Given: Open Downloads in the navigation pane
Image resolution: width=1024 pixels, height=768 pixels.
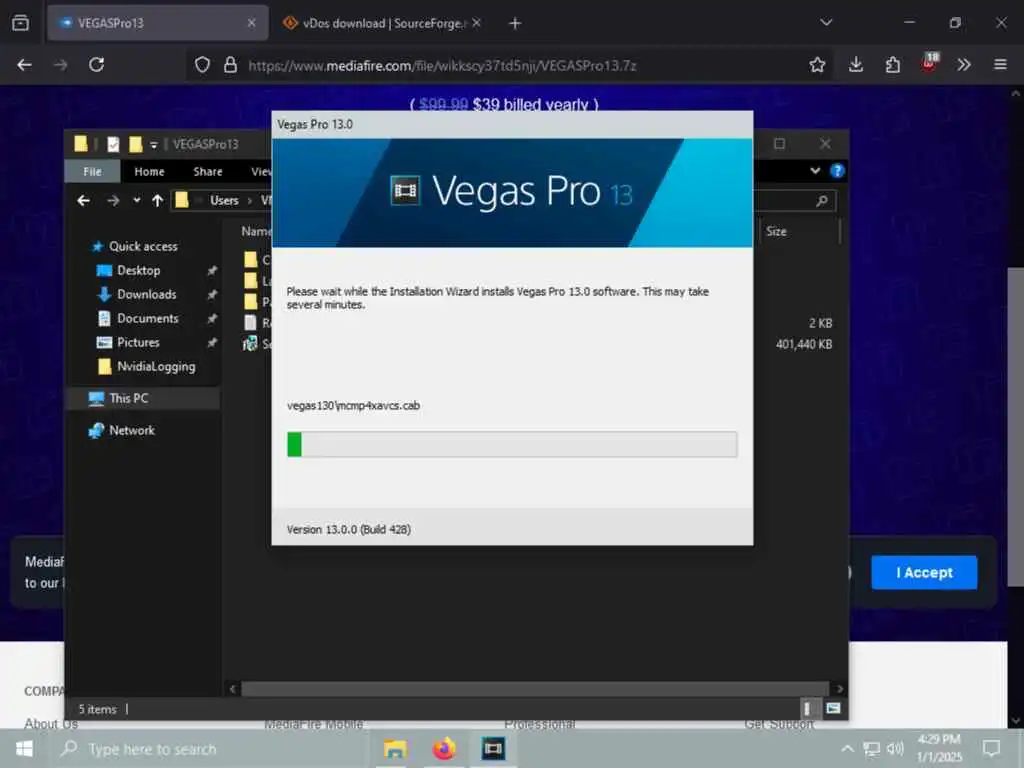Looking at the screenshot, I should click(146, 295).
